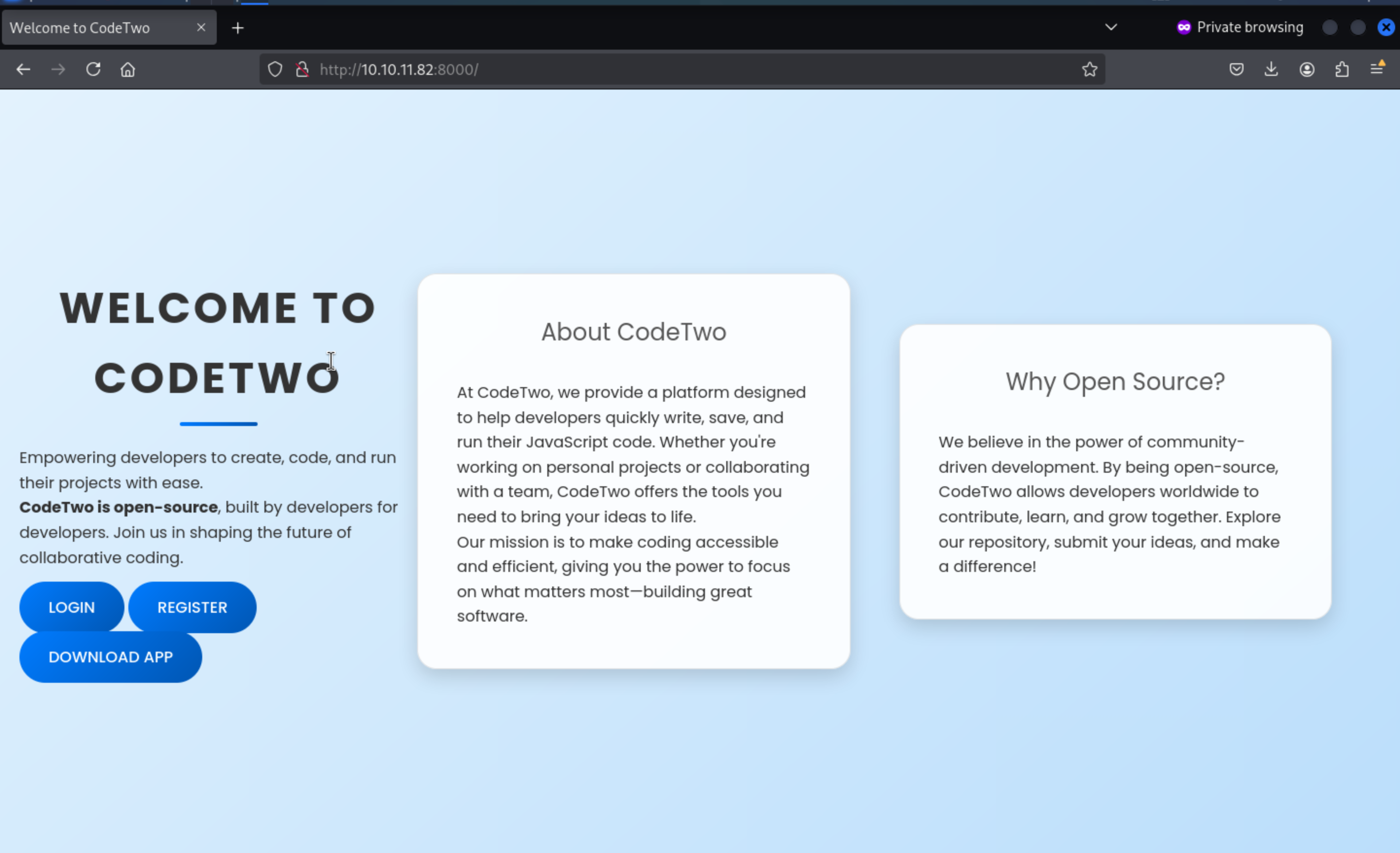This screenshot has width=1400, height=853.
Task: Click the REGISTER button
Action: coord(192,607)
